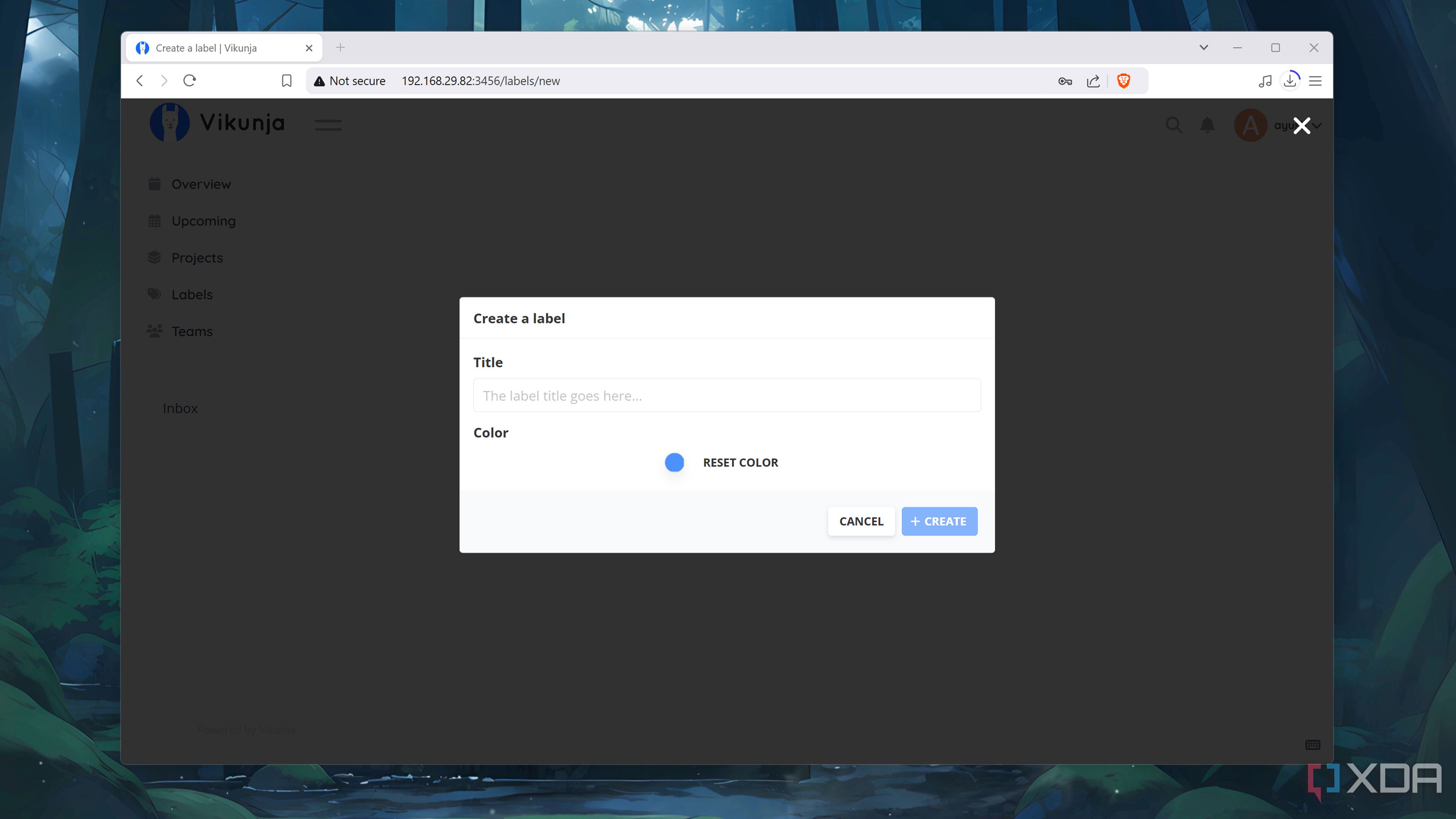
Task: Open the blue label color picker
Action: (x=674, y=462)
